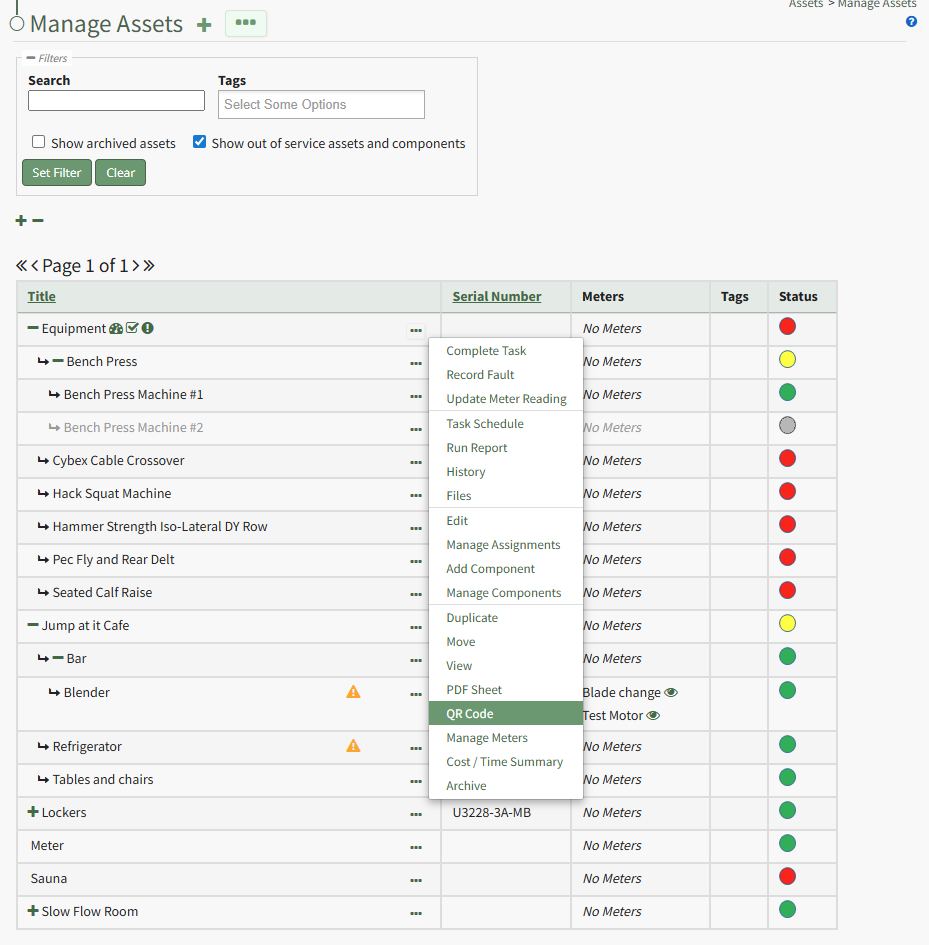Click into the Search text field
Viewport: 929px width, 945px height.
116,101
